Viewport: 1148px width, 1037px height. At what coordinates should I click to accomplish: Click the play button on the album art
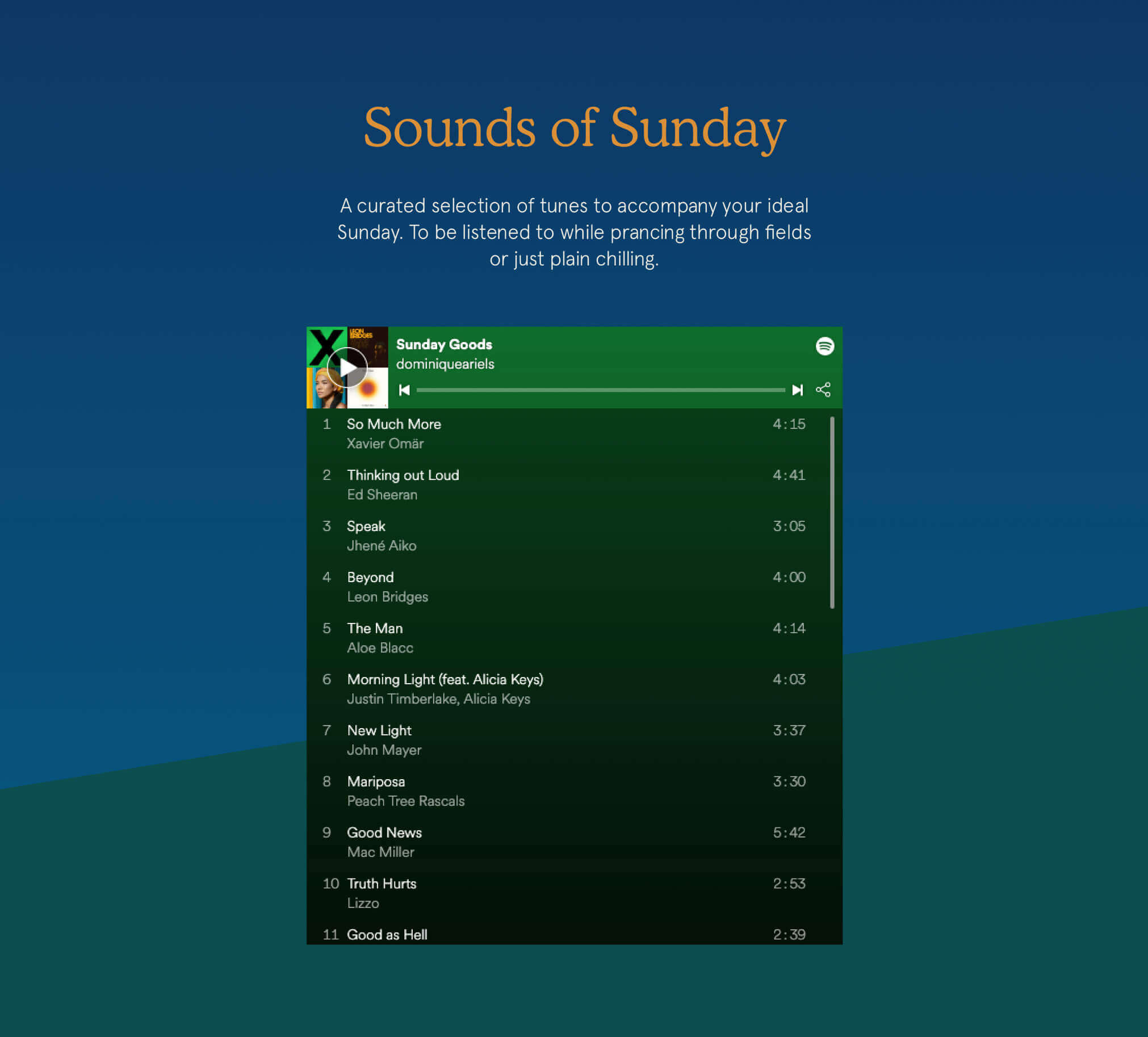(349, 367)
